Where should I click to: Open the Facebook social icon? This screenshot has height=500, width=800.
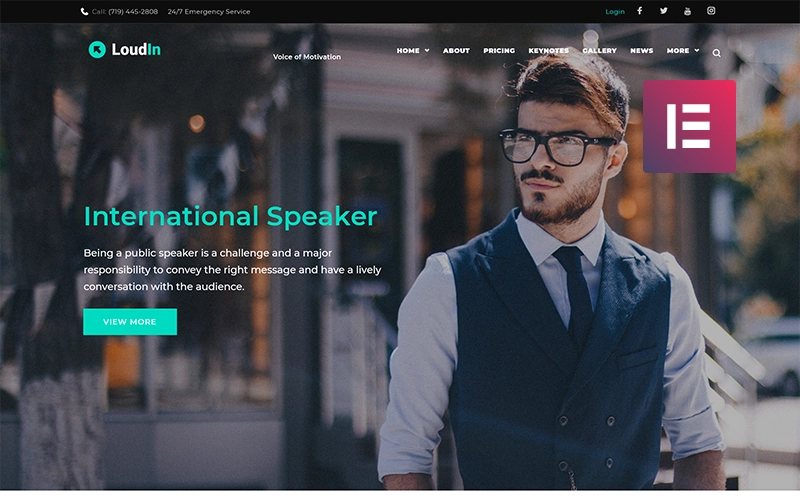click(x=639, y=11)
